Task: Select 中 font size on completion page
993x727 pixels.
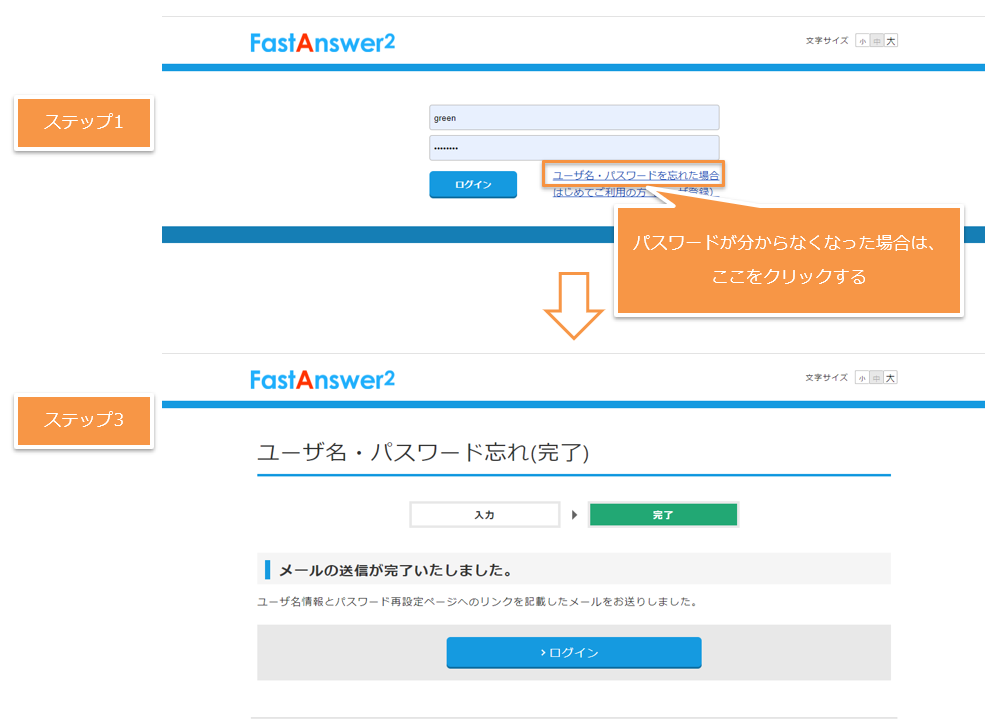Action: click(x=876, y=378)
